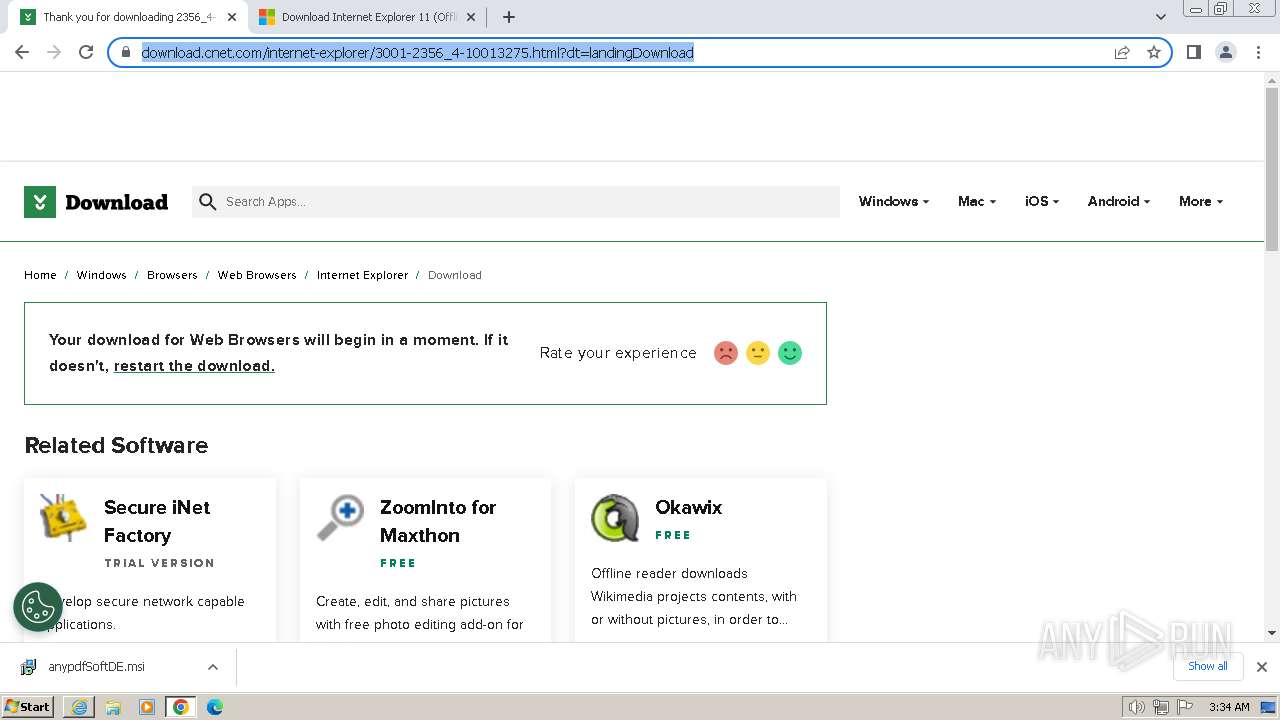Open the media player taskbar icon

click(x=147, y=707)
